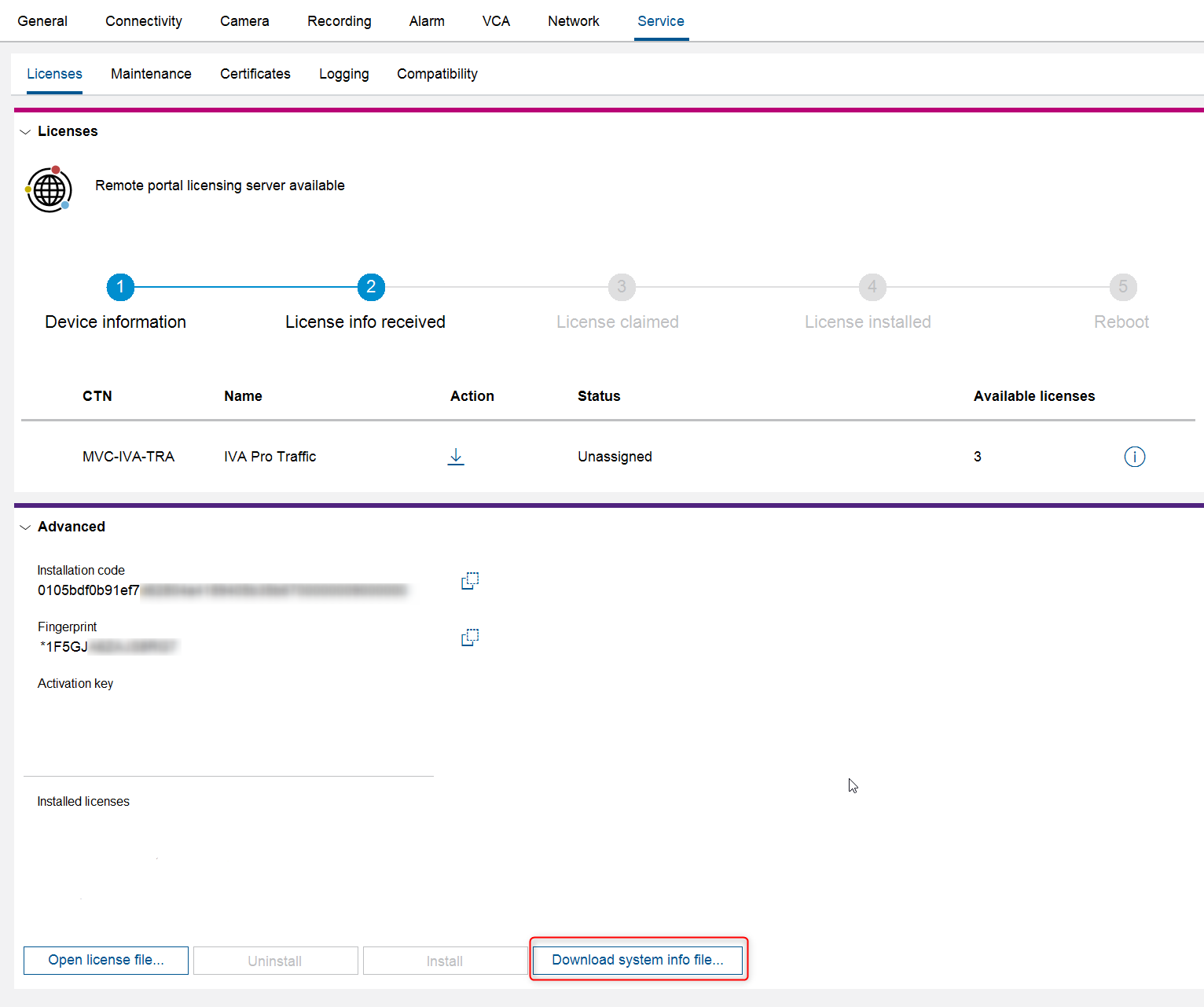Open the Camera menu
Image resolution: width=1204 pixels, height=1007 pixels.
click(x=244, y=21)
